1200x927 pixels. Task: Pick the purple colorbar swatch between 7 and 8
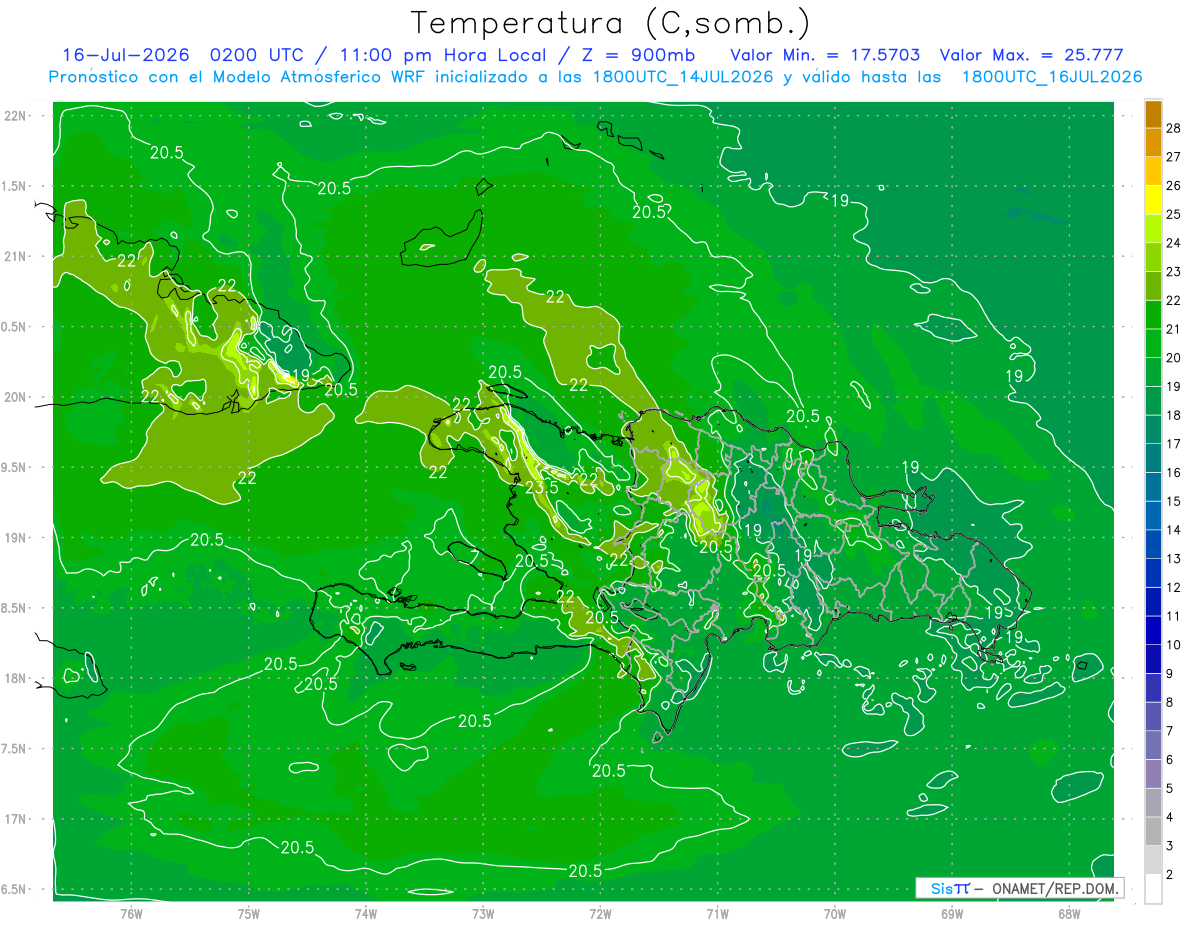click(1153, 716)
